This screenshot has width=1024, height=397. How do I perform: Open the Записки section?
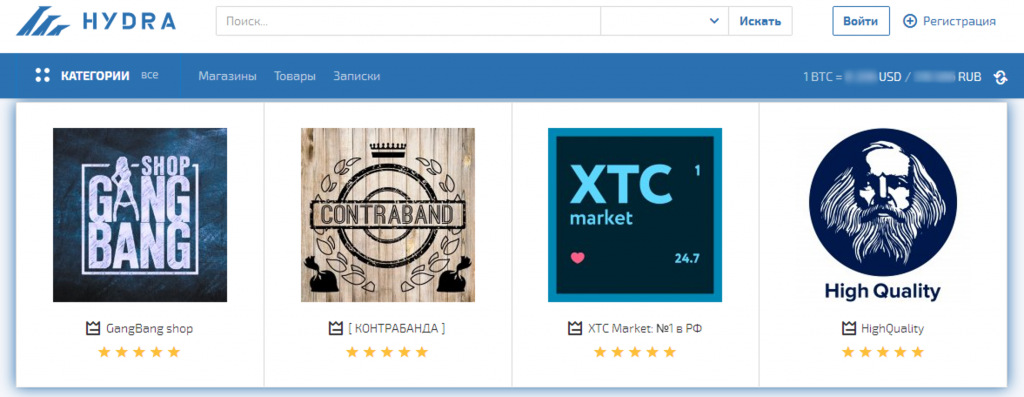coord(357,76)
